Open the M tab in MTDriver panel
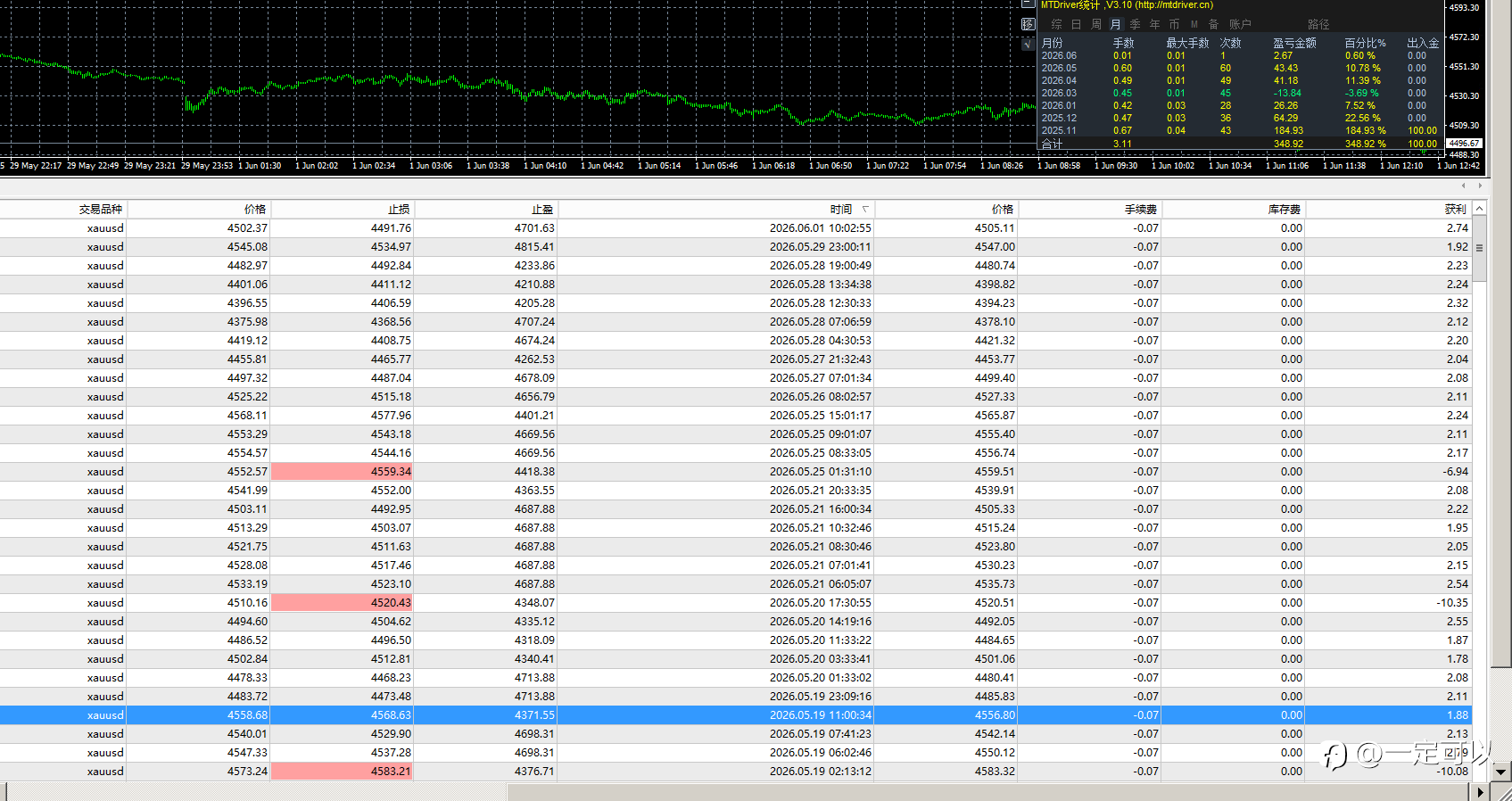The height and width of the screenshot is (801, 1512). coord(1194,25)
